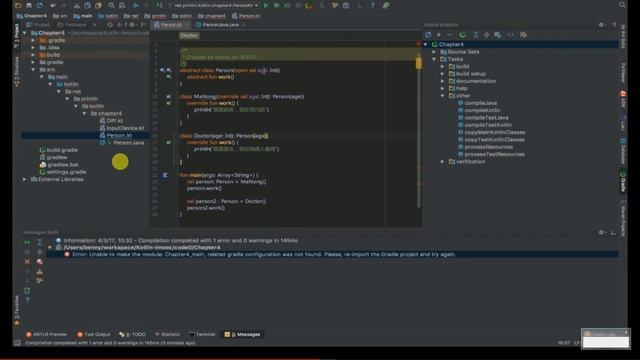Image resolution: width=640 pixels, height=360 pixels.
Task: Run the current configuration with green play button
Action: [x=266, y=5]
